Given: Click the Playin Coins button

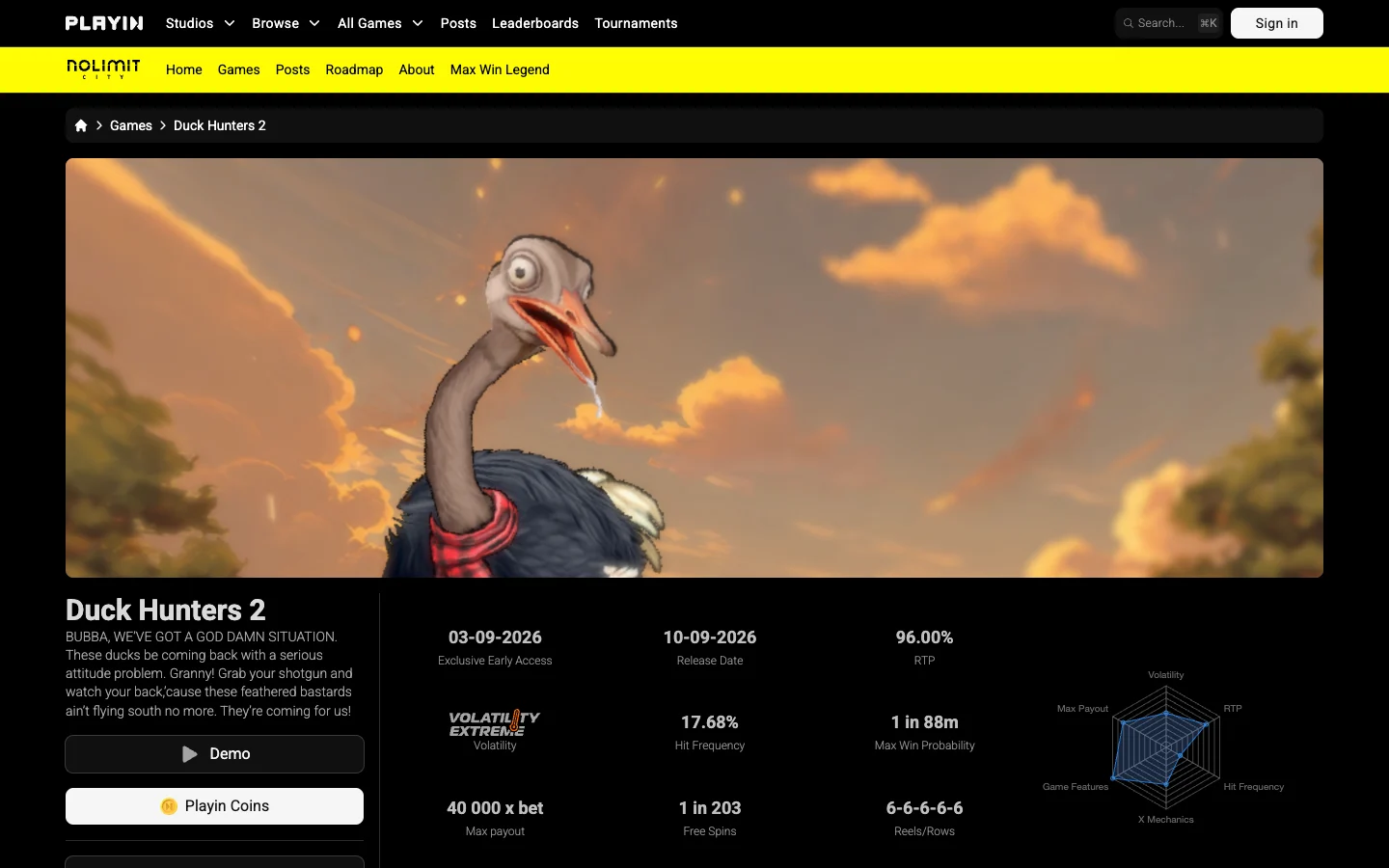Looking at the screenshot, I should coord(214,806).
